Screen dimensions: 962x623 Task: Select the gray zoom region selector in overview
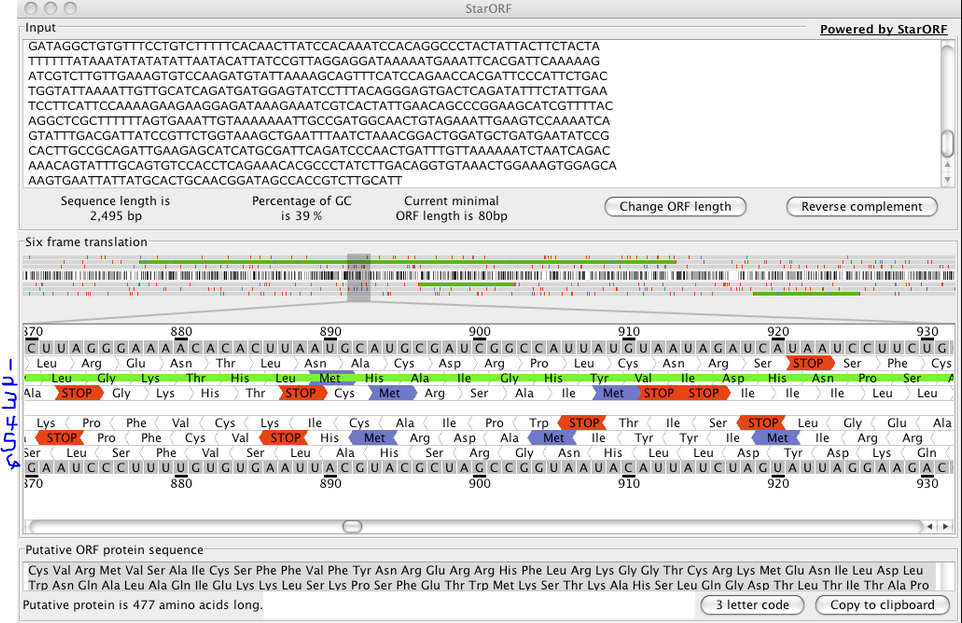[x=360, y=275]
